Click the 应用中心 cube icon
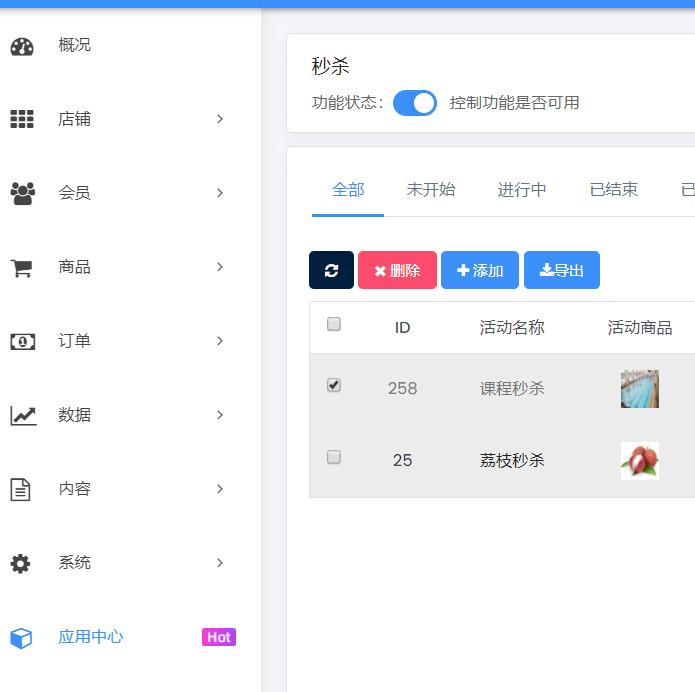 pos(21,638)
